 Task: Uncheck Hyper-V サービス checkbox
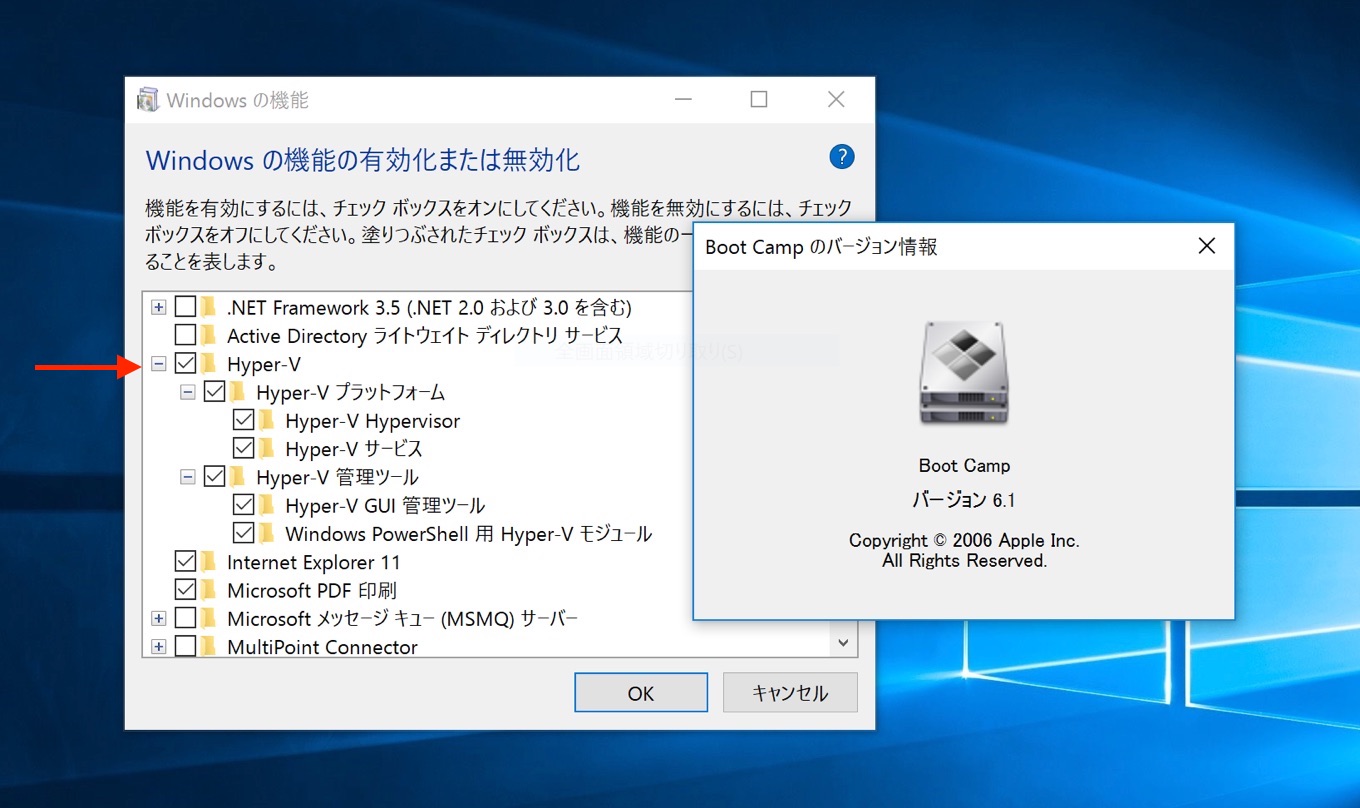click(243, 448)
